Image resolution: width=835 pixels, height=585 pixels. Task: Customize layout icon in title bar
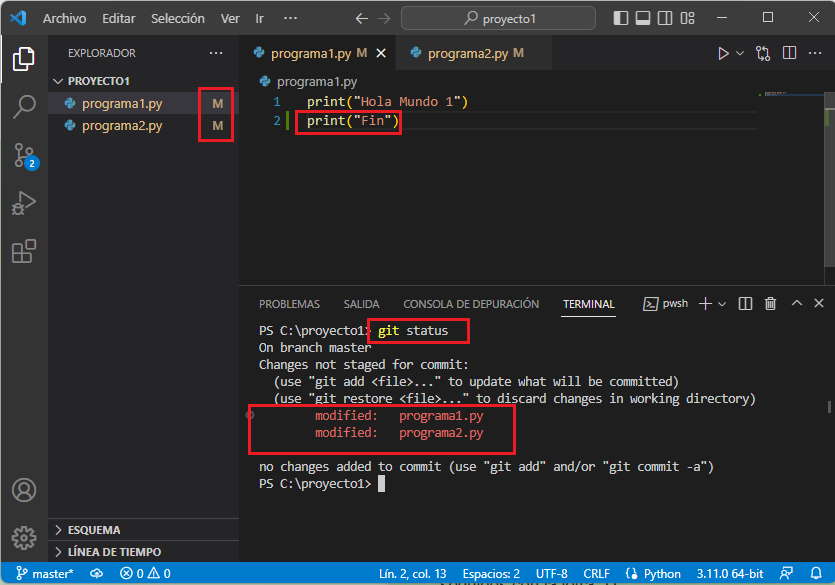point(687,18)
